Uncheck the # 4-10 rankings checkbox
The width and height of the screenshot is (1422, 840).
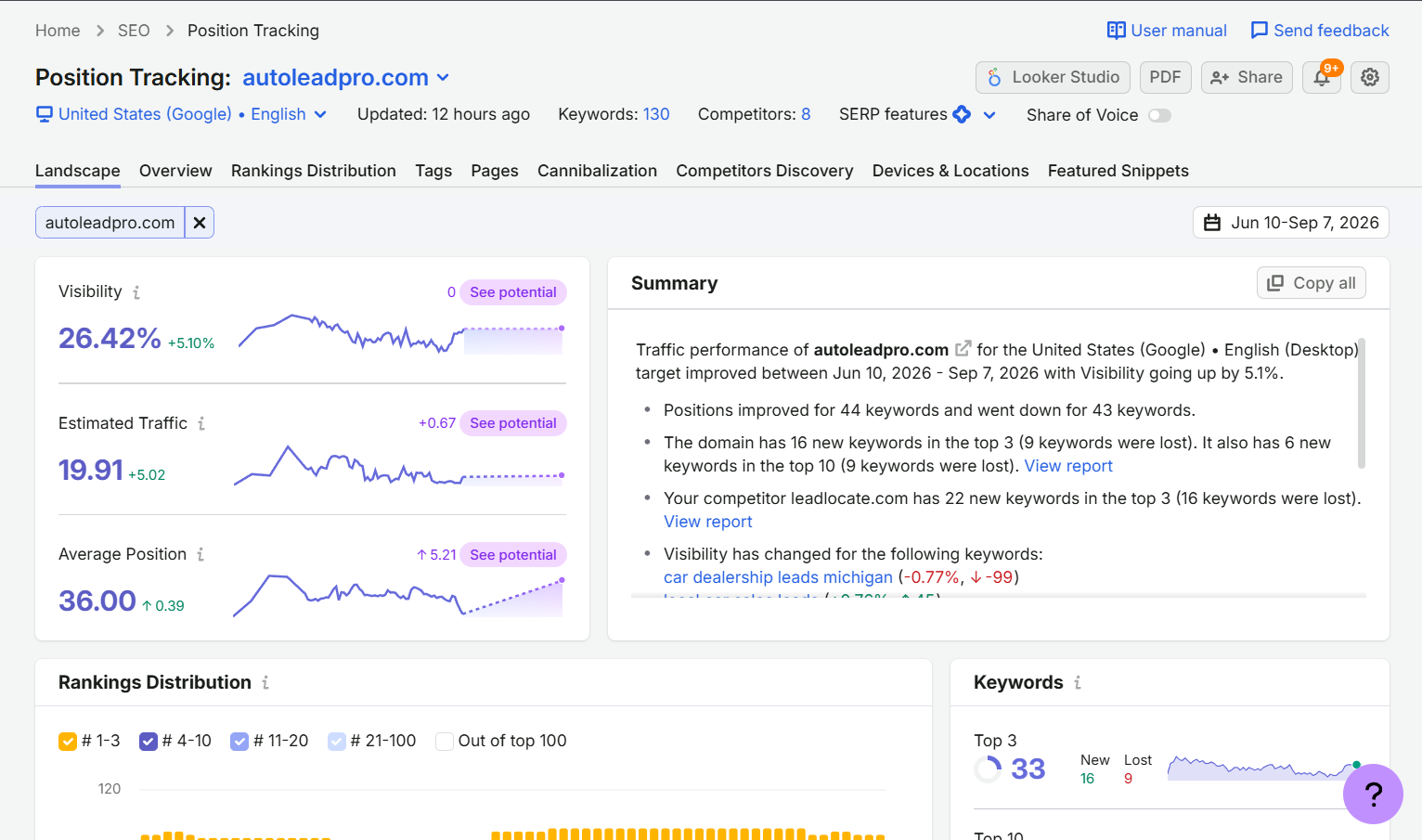149,742
